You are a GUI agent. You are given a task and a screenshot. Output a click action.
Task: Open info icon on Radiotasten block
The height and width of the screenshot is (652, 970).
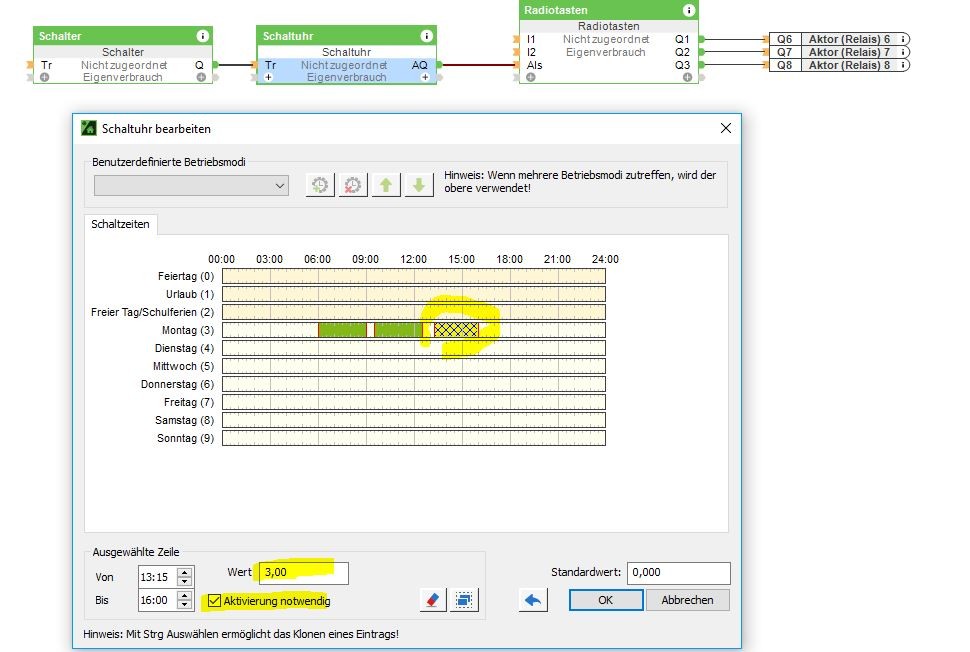(x=688, y=10)
